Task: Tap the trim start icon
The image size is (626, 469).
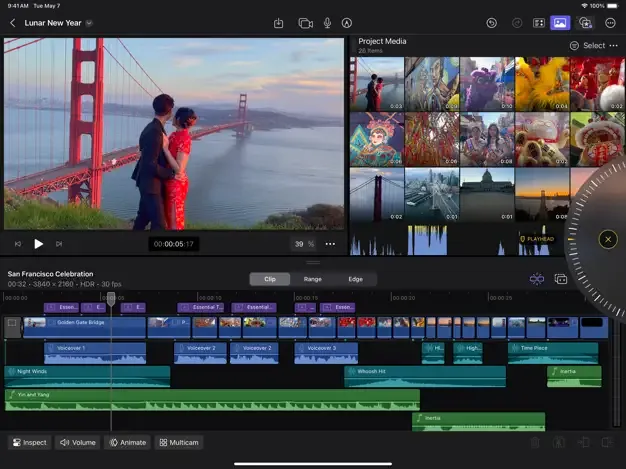Action: pyautogui.click(x=584, y=442)
